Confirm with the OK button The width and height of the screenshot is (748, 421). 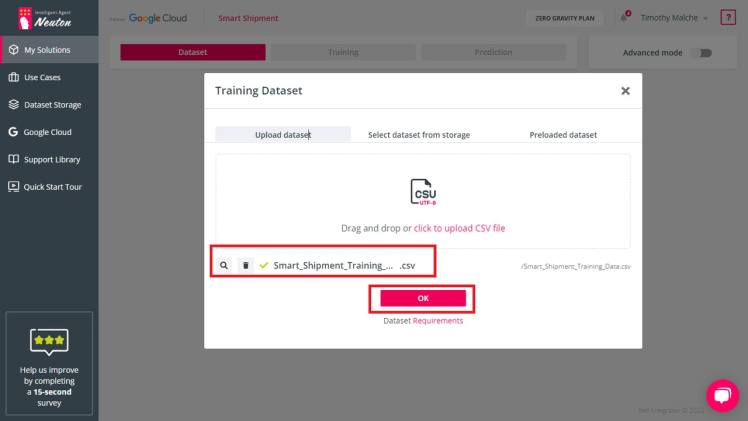[x=423, y=298]
